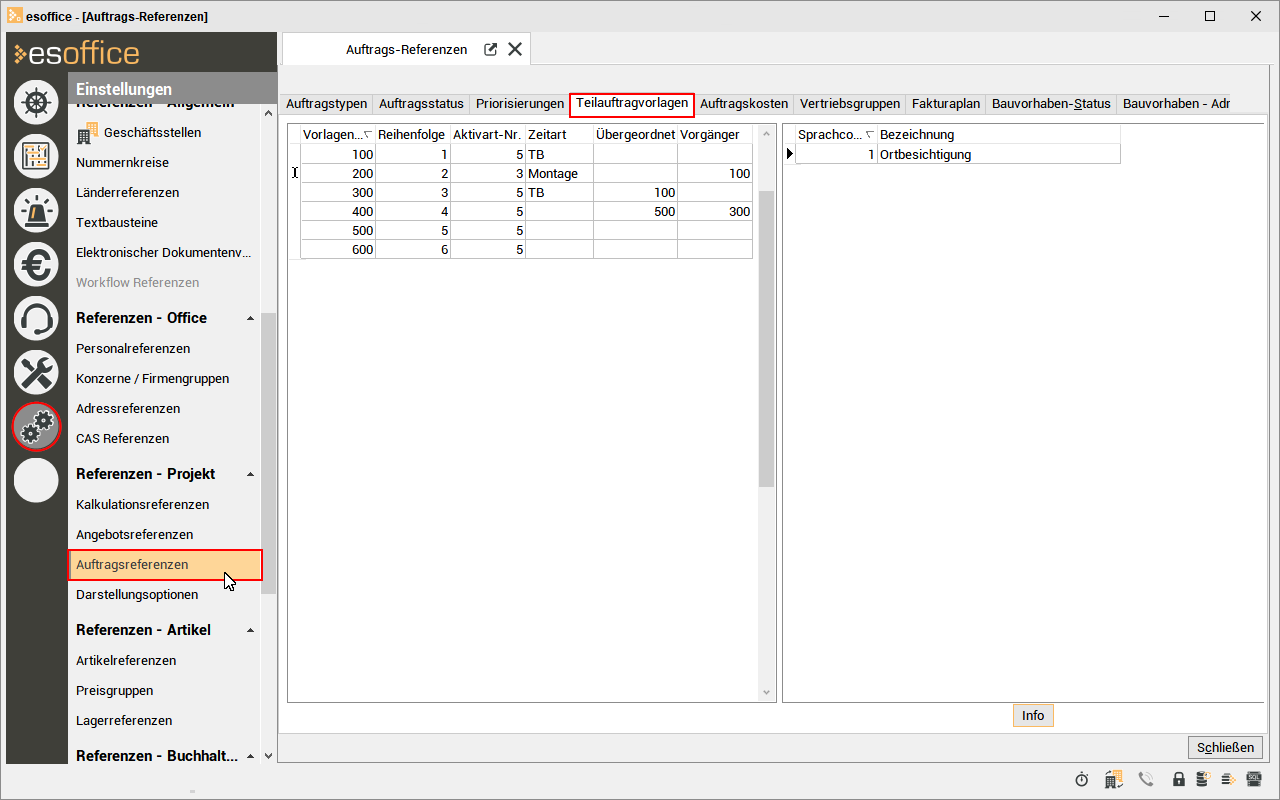
Task: Click the database clock icon in status bar
Action: click(x=1203, y=779)
